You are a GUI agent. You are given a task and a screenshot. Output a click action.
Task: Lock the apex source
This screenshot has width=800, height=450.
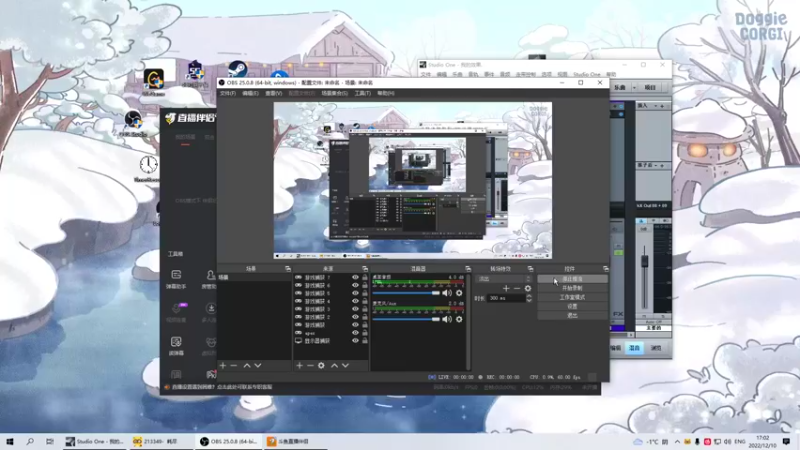pyautogui.click(x=365, y=333)
